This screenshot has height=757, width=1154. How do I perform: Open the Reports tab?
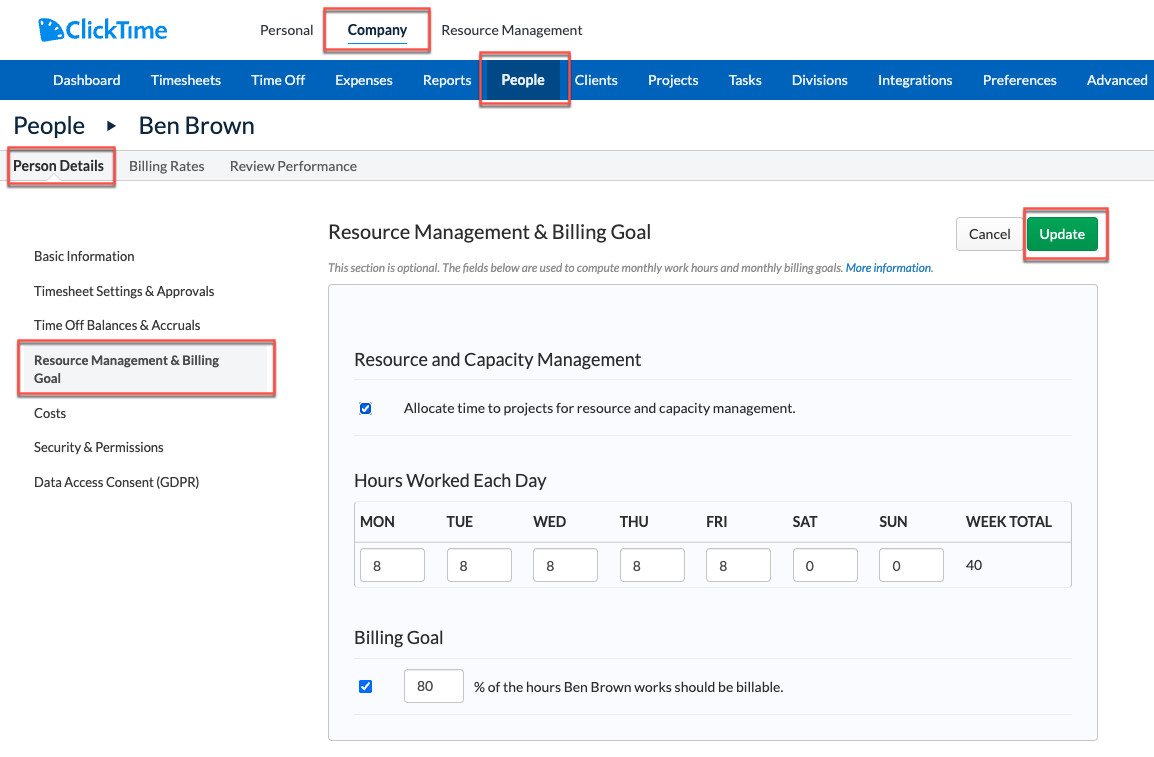pos(447,80)
